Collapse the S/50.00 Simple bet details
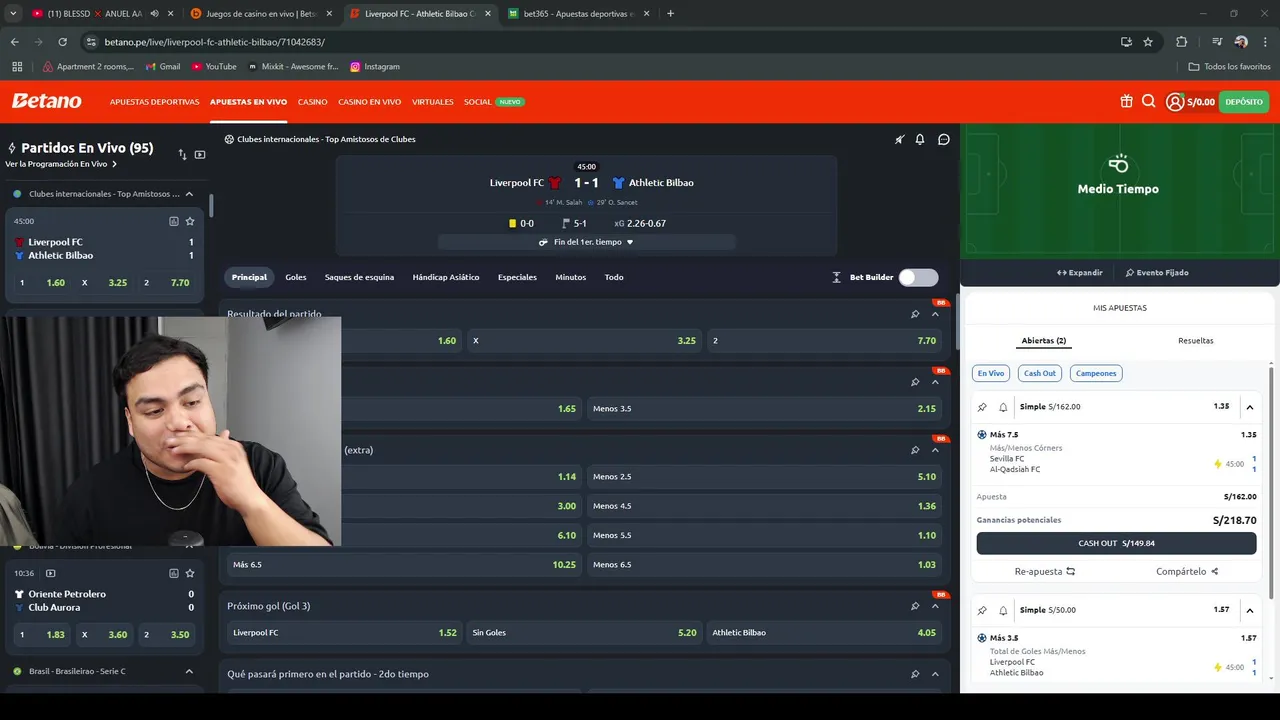Image resolution: width=1280 pixels, height=720 pixels. coord(1250,610)
